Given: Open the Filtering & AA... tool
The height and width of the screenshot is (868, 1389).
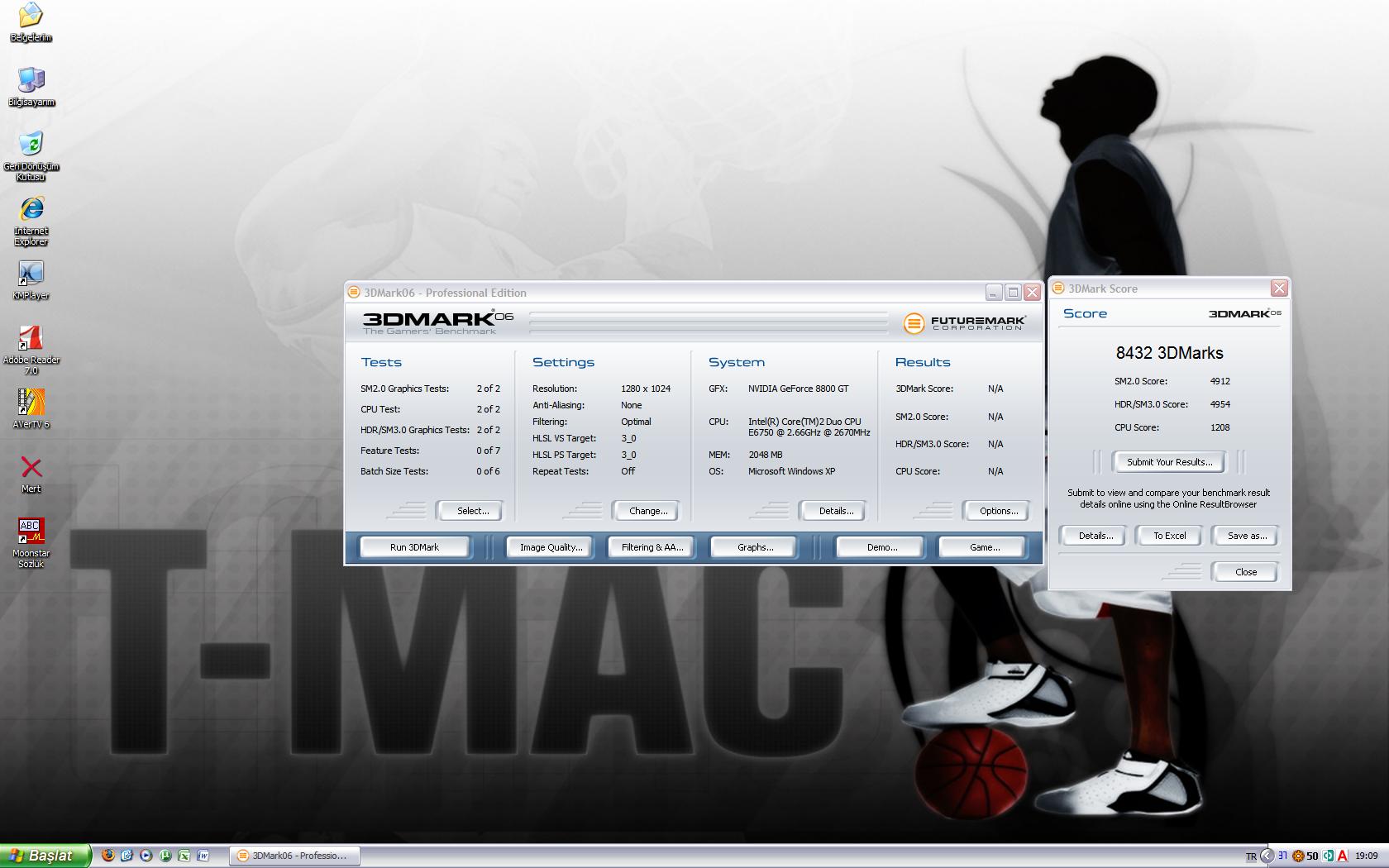Looking at the screenshot, I should pyautogui.click(x=652, y=547).
